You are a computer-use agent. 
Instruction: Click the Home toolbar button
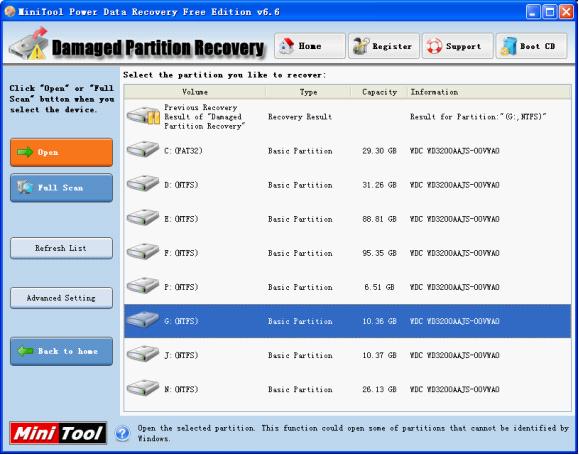tap(310, 46)
